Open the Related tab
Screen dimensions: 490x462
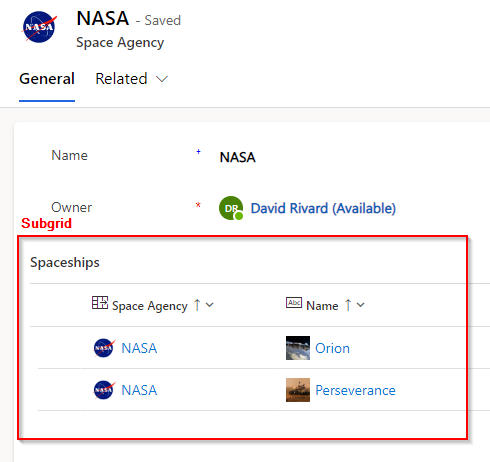121,79
